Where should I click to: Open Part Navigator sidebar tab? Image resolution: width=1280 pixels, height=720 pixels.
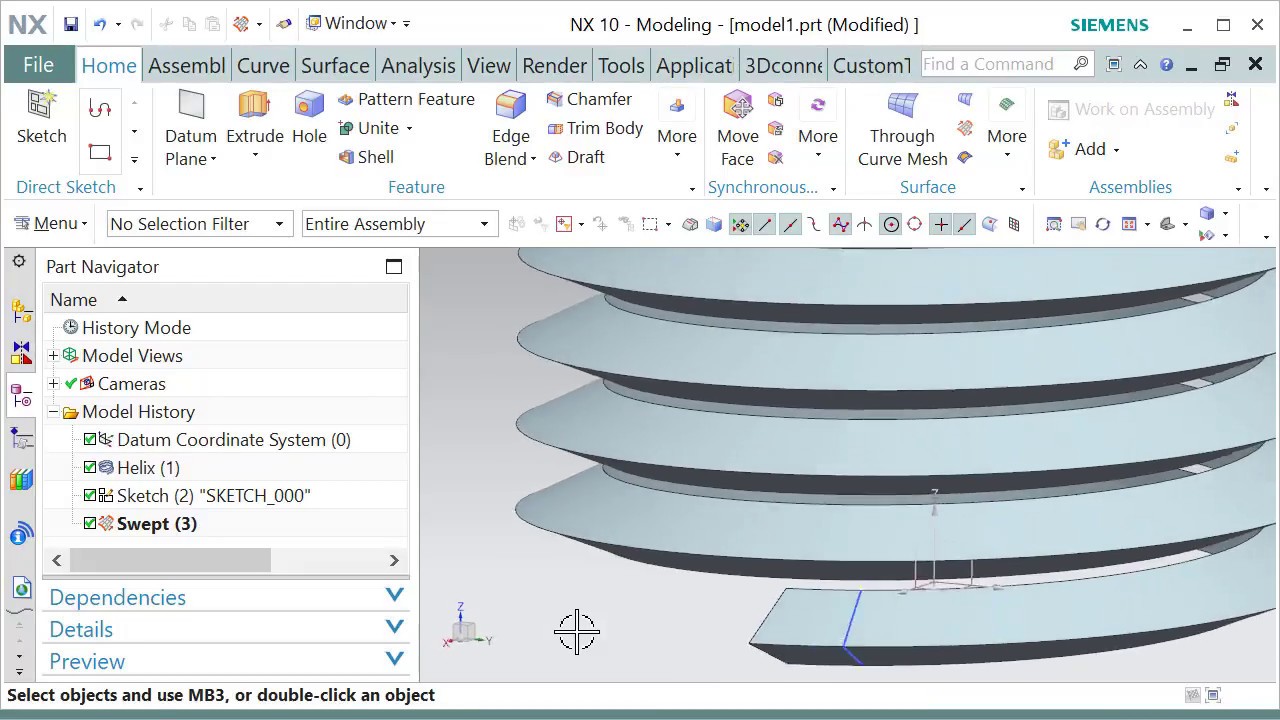(21, 396)
